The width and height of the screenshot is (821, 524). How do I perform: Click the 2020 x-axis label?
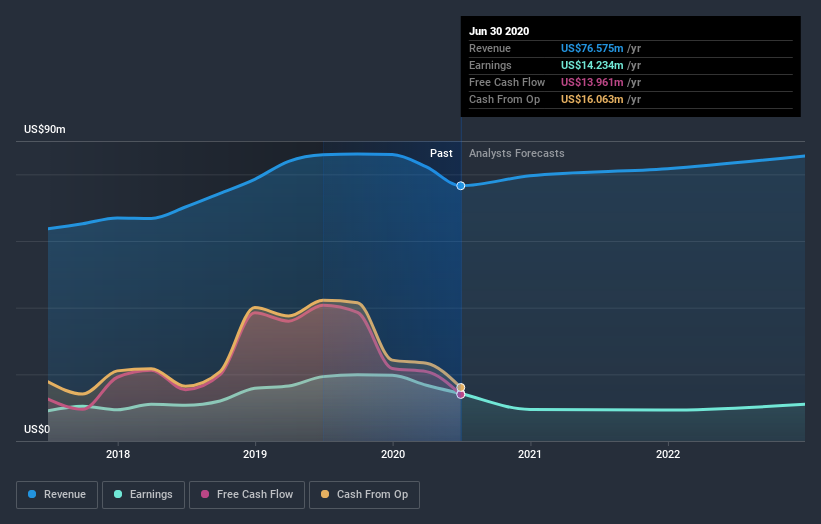393,454
